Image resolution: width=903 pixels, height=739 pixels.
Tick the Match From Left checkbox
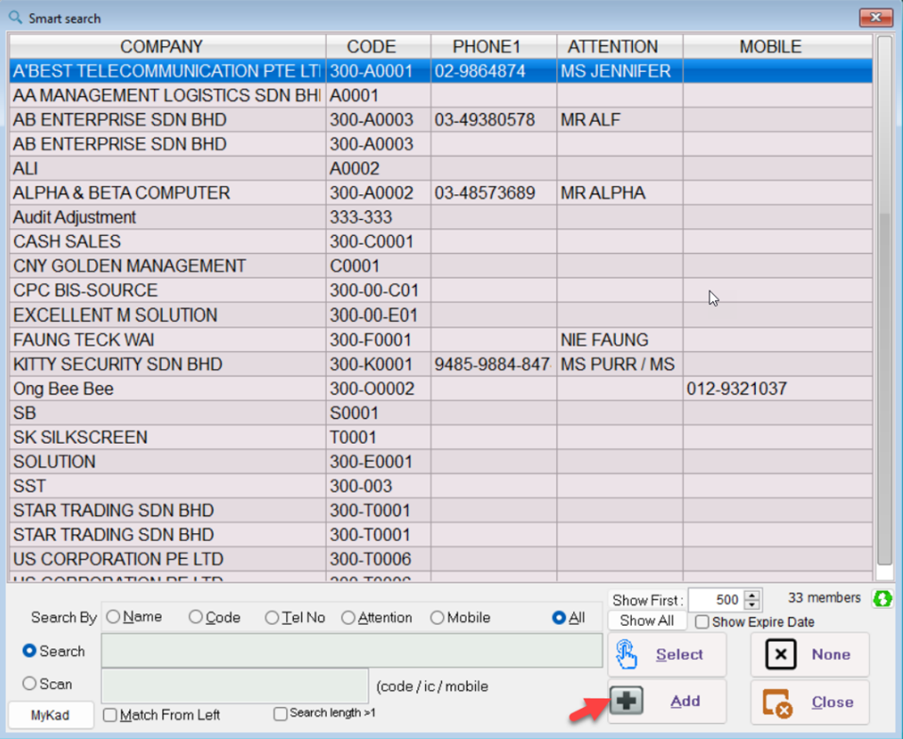(x=111, y=715)
